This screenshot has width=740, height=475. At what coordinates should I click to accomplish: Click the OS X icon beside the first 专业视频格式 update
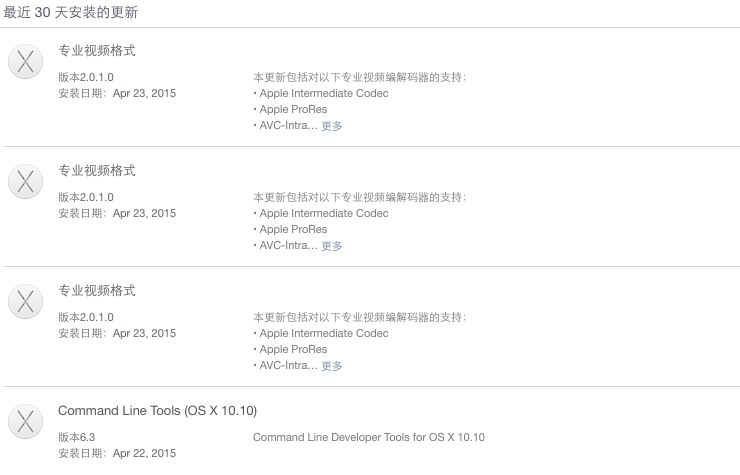point(25,62)
